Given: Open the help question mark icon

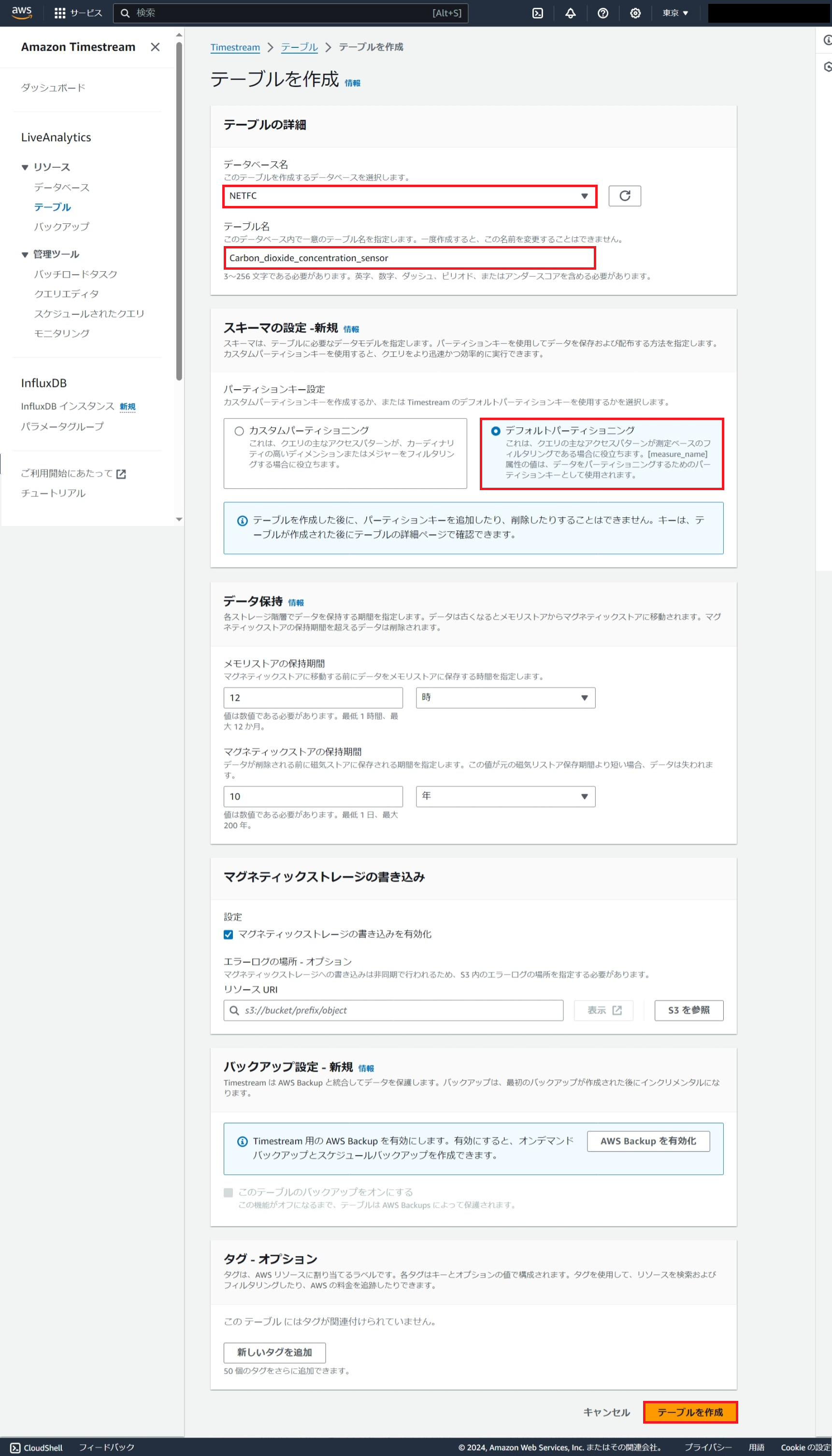Looking at the screenshot, I should (x=603, y=13).
